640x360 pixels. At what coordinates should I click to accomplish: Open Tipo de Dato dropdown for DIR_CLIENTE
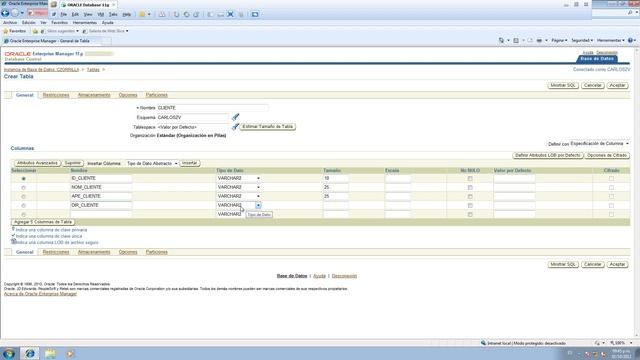pyautogui.click(x=239, y=205)
